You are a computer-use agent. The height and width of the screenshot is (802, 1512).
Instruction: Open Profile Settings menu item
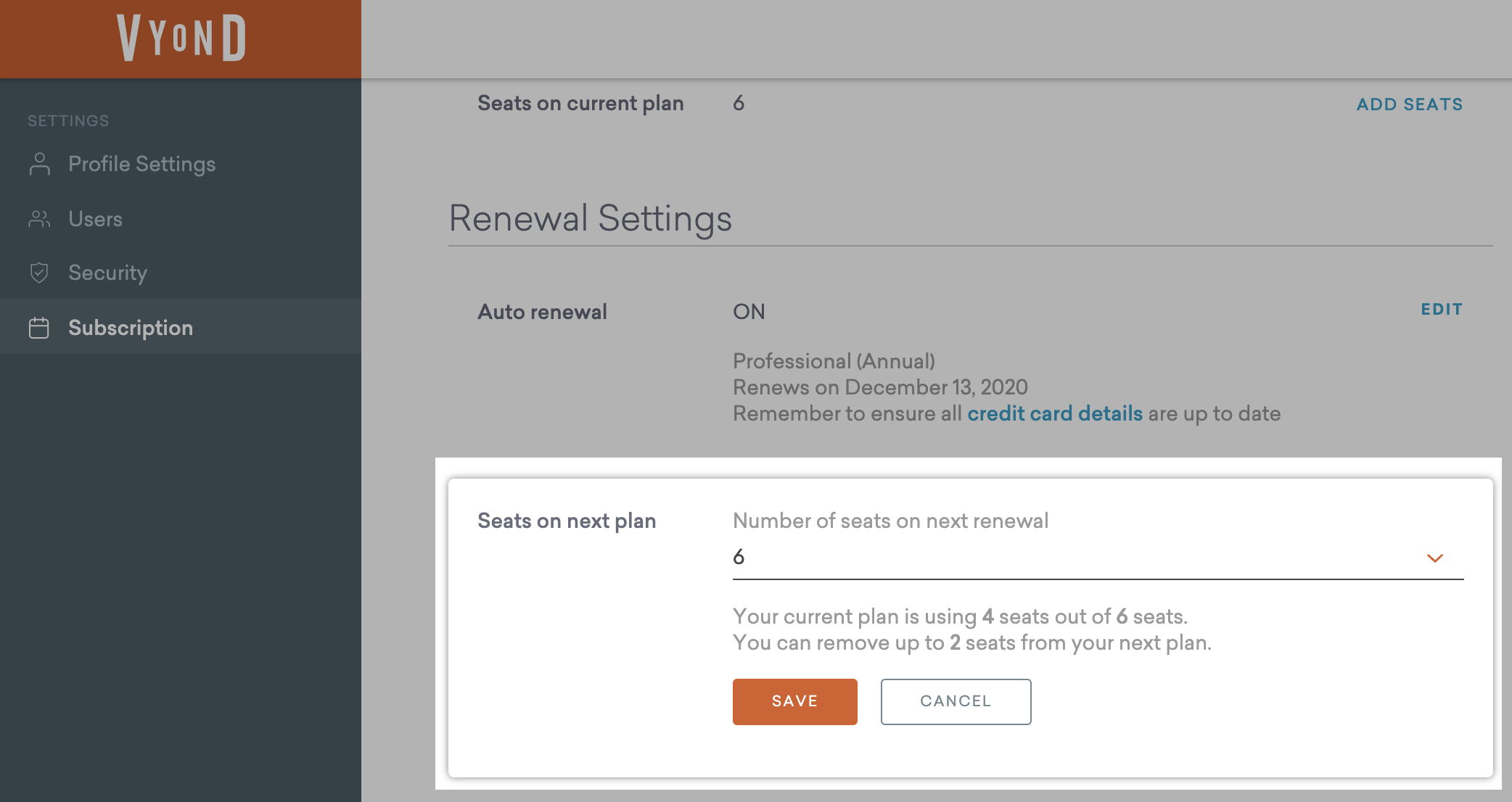coord(141,164)
